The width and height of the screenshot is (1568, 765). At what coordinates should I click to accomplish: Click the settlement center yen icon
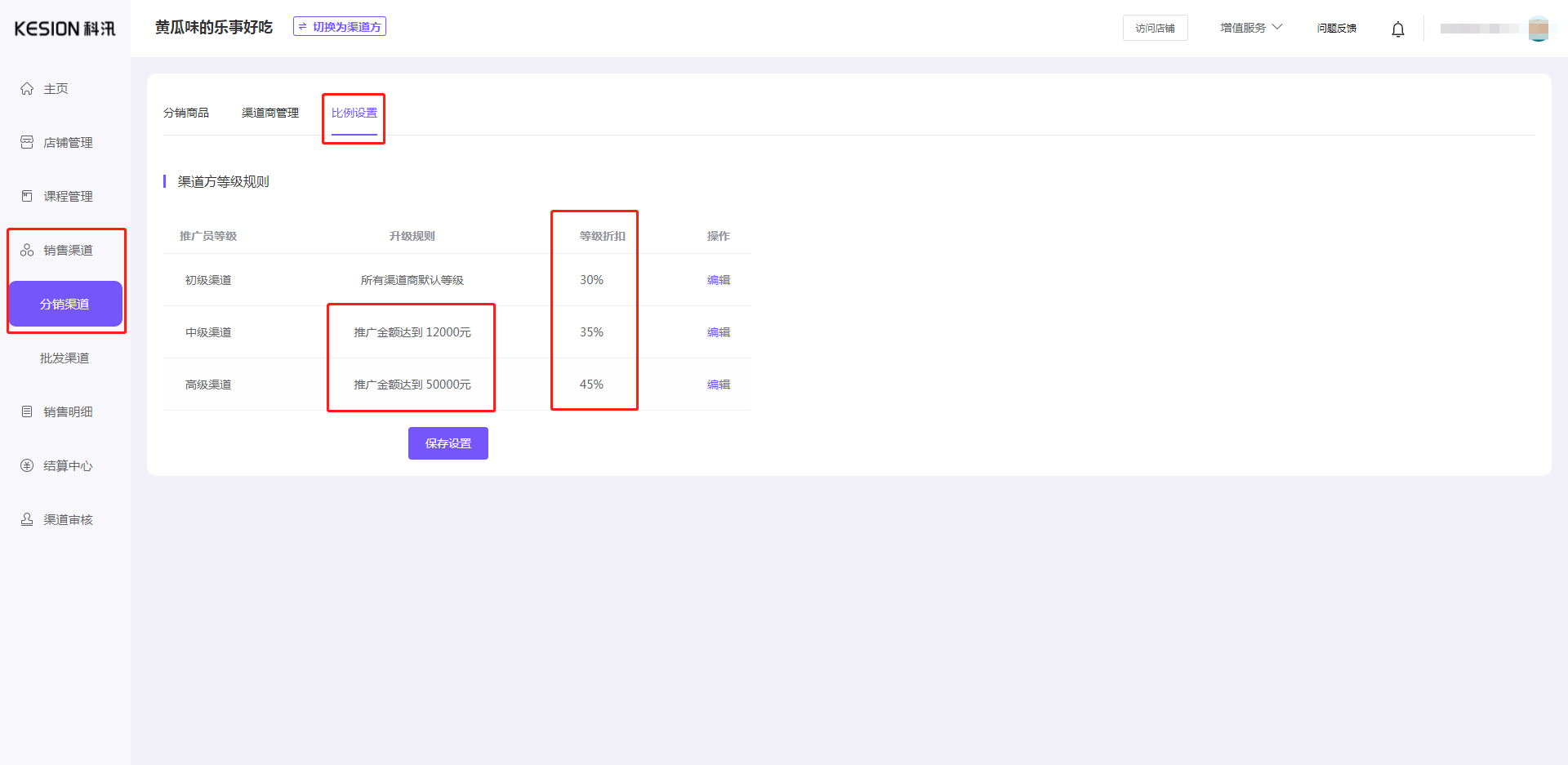[x=27, y=465]
